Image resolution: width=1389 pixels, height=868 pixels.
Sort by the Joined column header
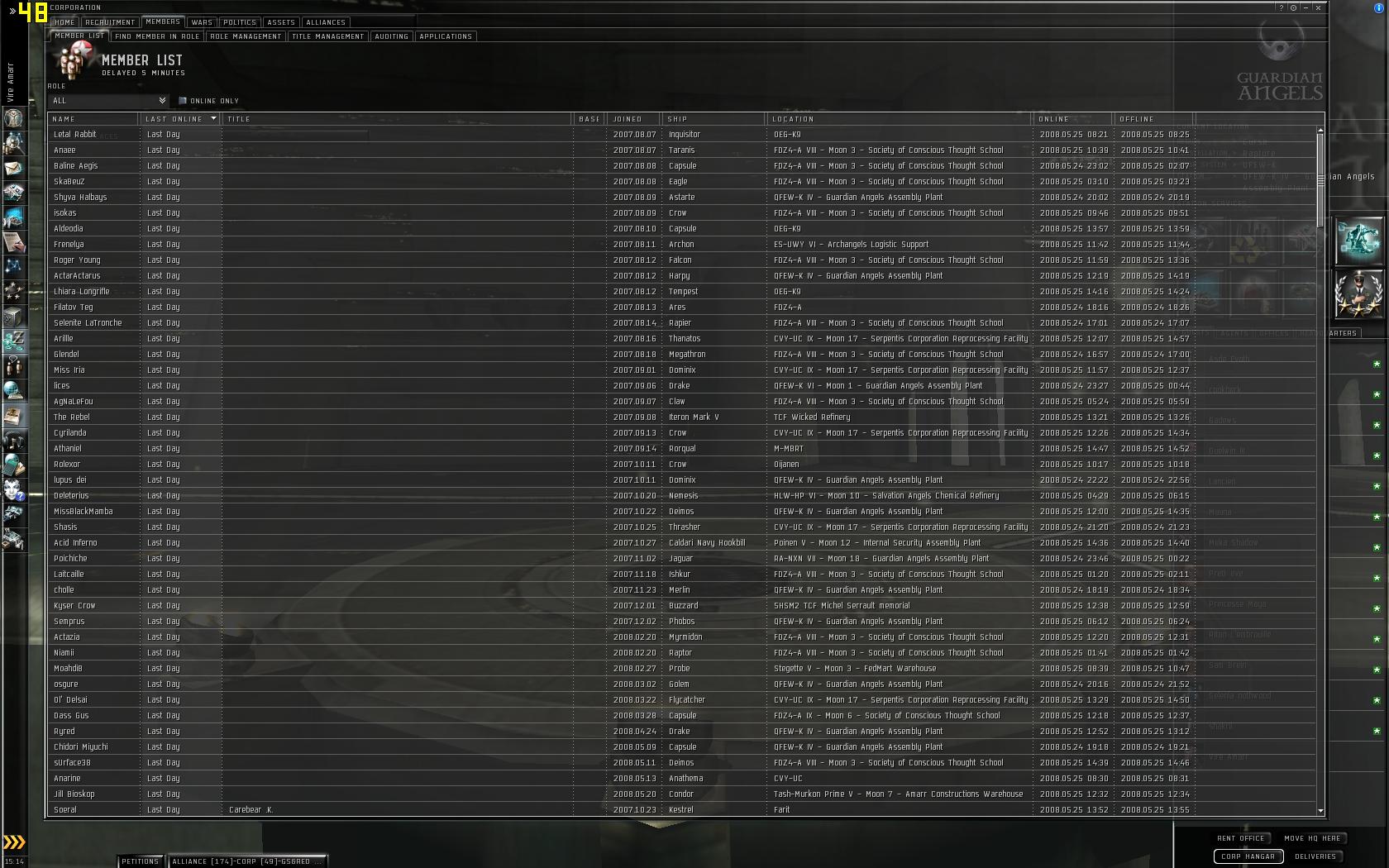(x=635, y=119)
